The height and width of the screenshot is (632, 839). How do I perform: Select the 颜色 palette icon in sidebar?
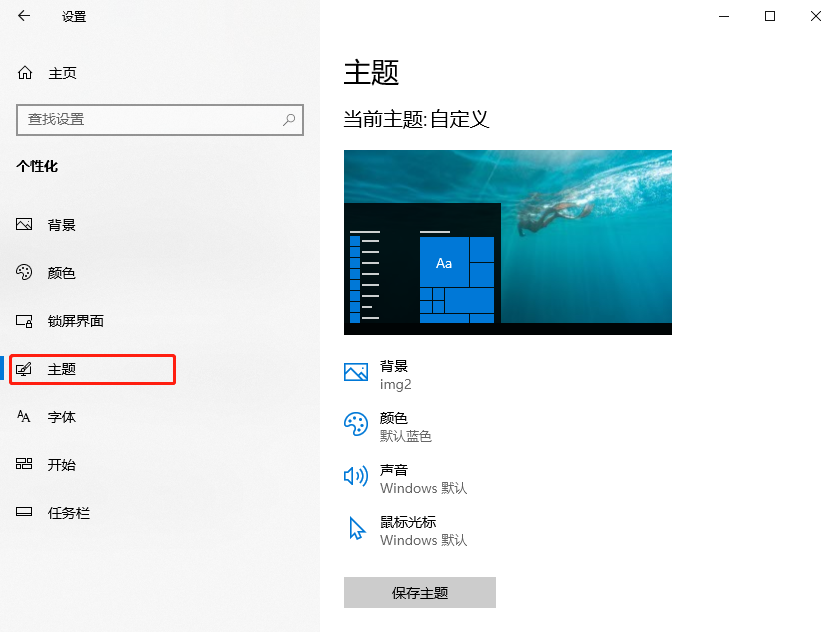coord(25,272)
